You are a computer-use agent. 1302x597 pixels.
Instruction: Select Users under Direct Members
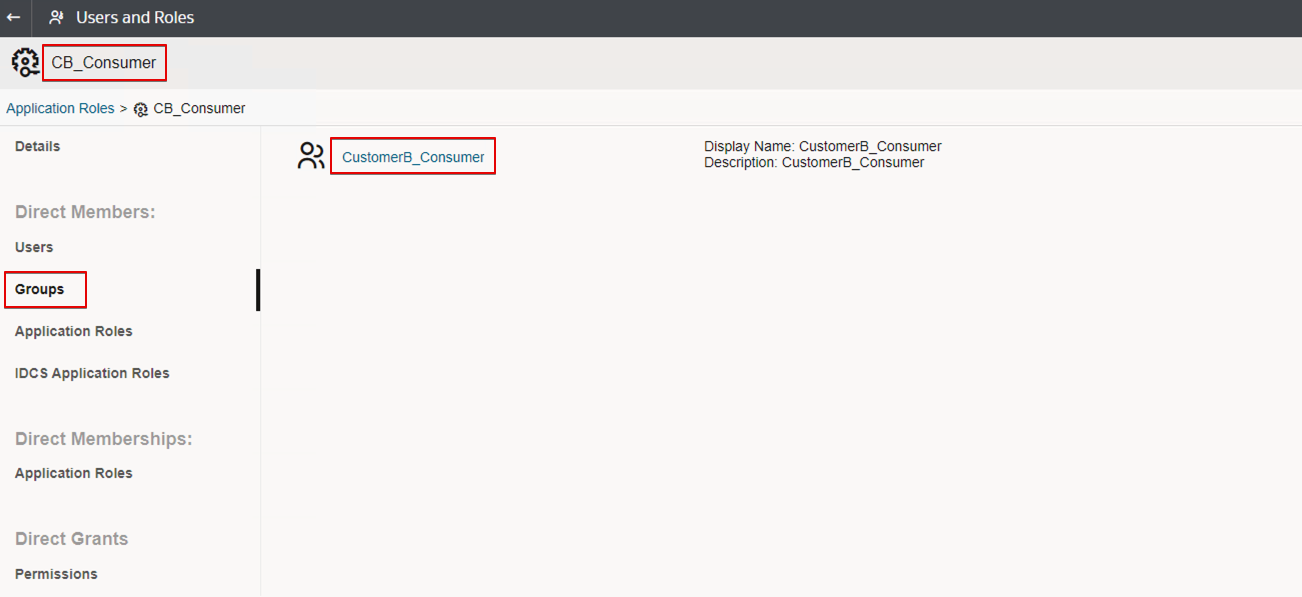(34, 247)
